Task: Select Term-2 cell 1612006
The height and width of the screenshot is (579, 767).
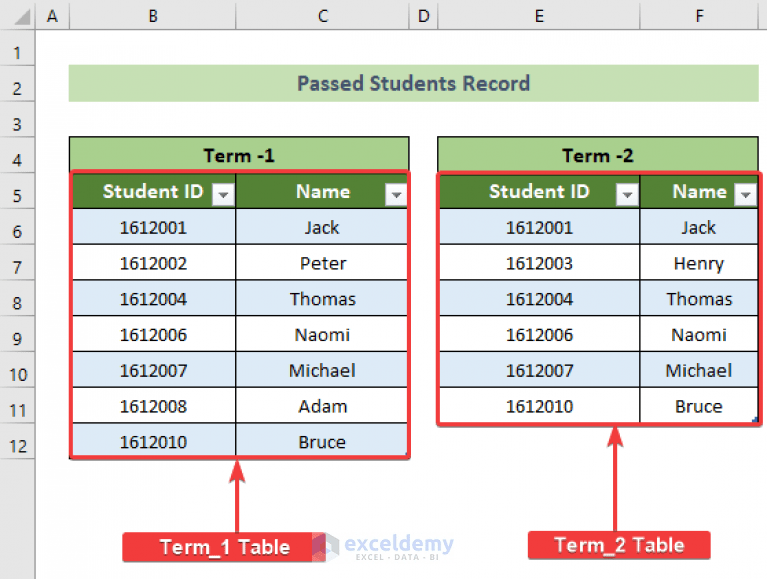Action: 539,334
